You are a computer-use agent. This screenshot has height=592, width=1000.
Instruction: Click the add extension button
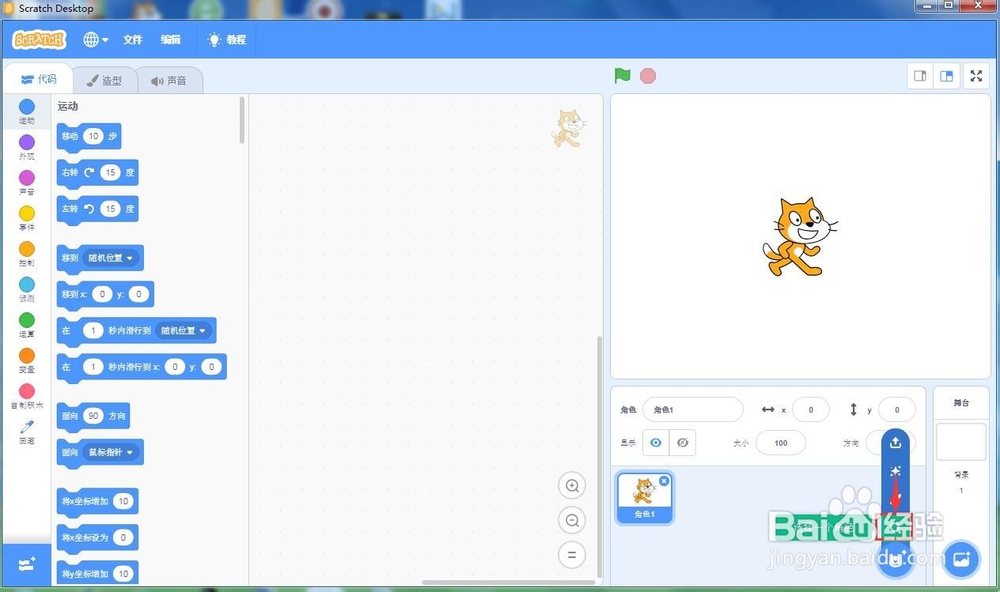pyautogui.click(x=27, y=565)
